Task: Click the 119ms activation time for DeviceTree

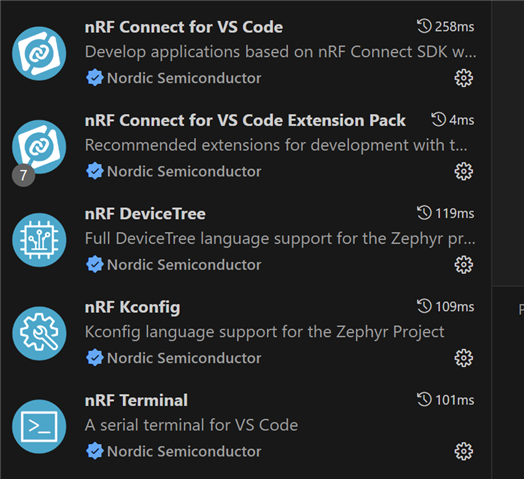Action: click(x=445, y=213)
